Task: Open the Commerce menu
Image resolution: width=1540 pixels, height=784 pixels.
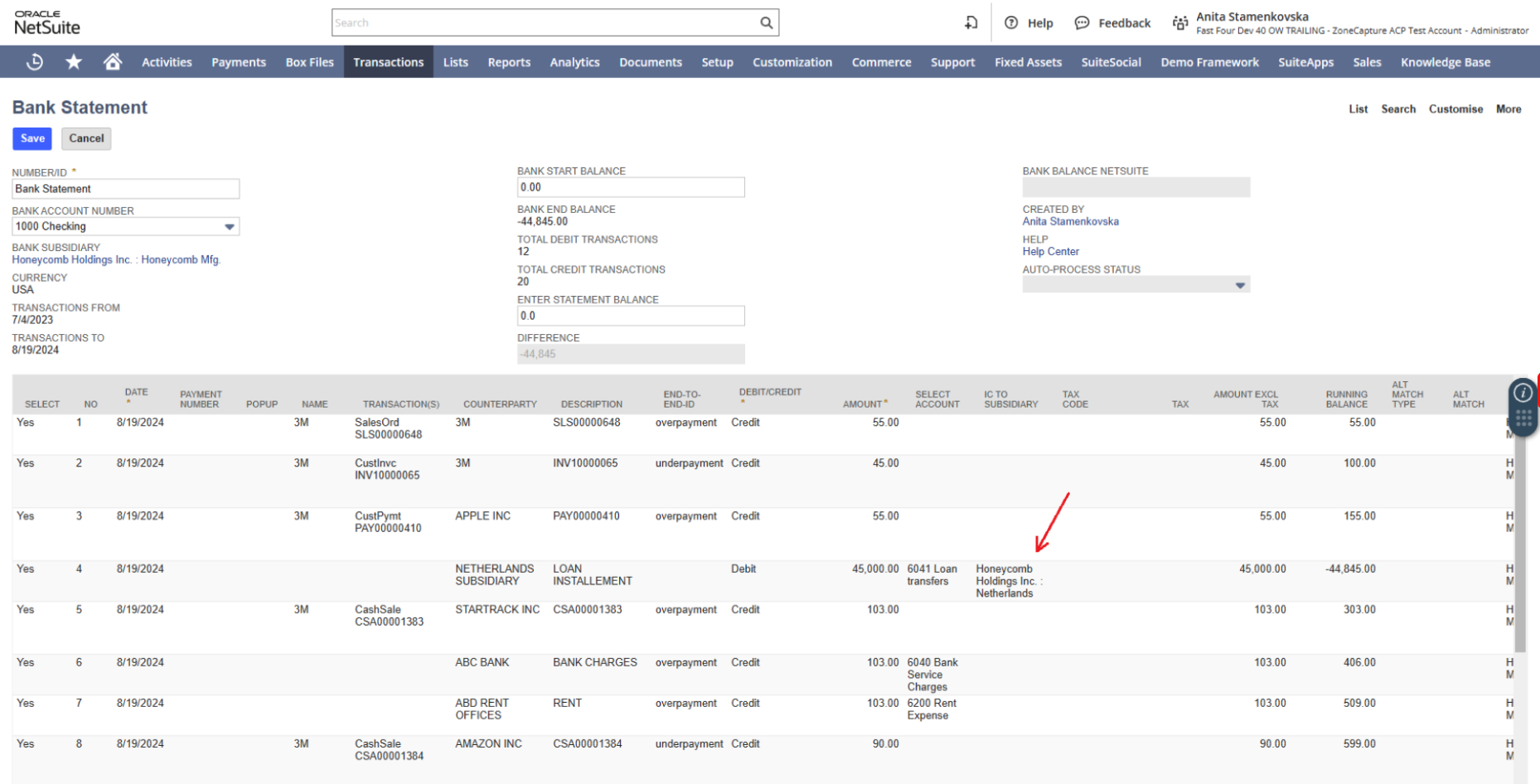Action: pos(882,62)
